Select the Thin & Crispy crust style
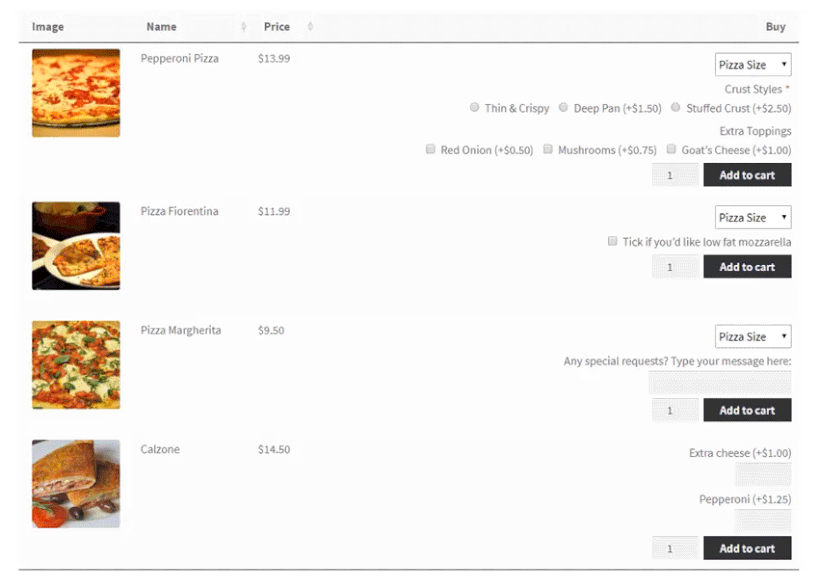This screenshot has height=588, width=819. pos(475,107)
